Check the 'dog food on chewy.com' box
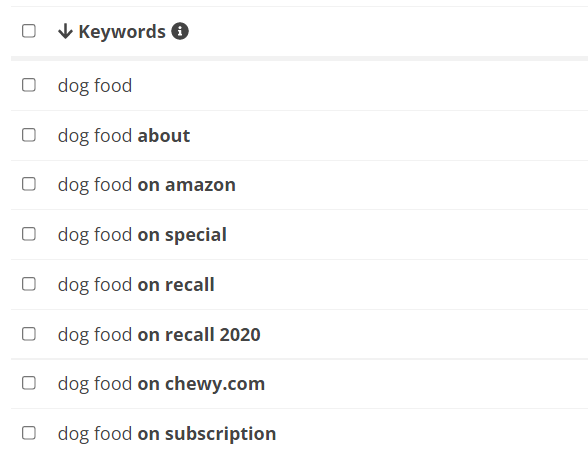This screenshot has height=450, width=588. click(x=29, y=383)
